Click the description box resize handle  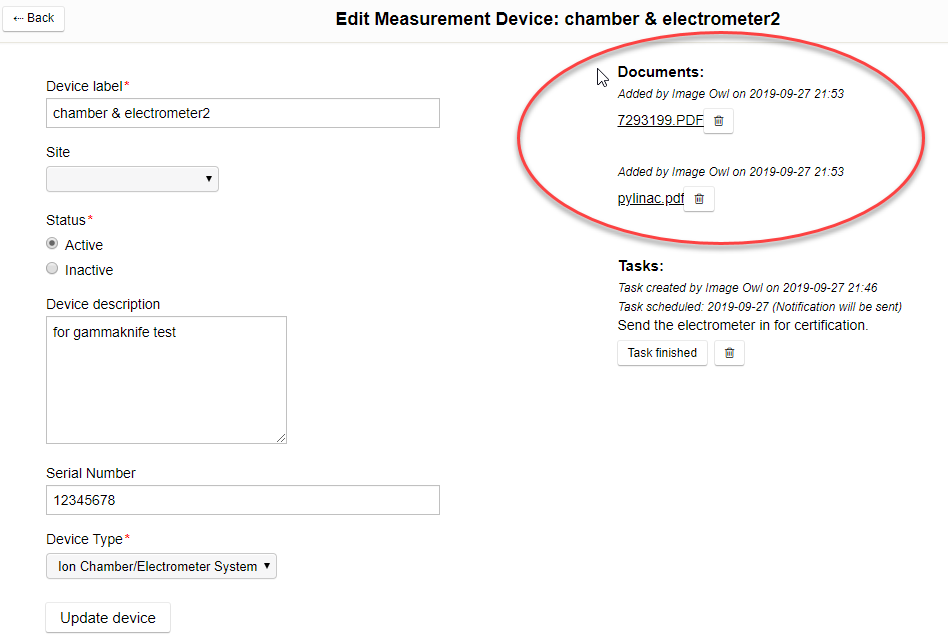point(281,437)
